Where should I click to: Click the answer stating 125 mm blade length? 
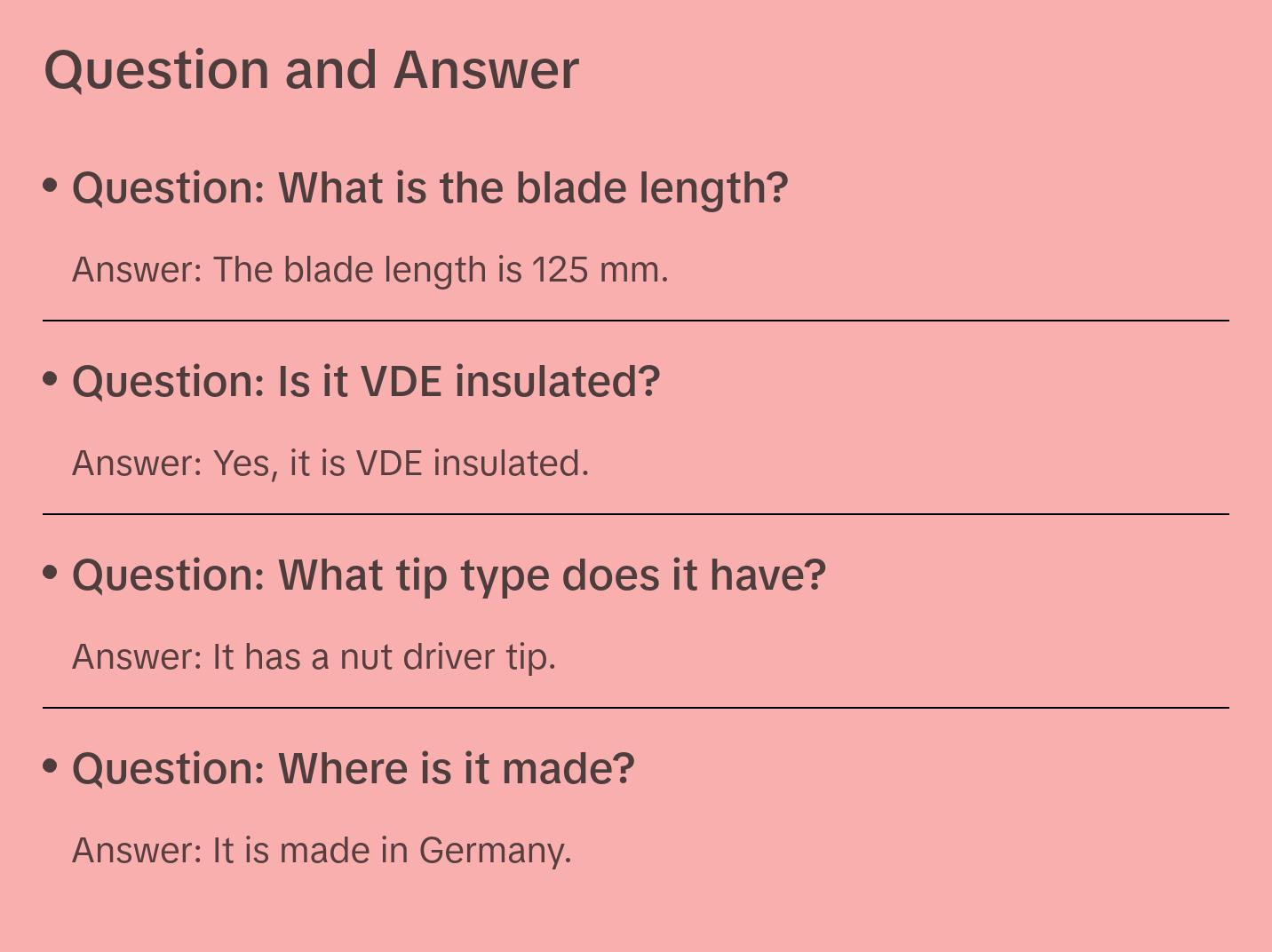click(x=370, y=270)
